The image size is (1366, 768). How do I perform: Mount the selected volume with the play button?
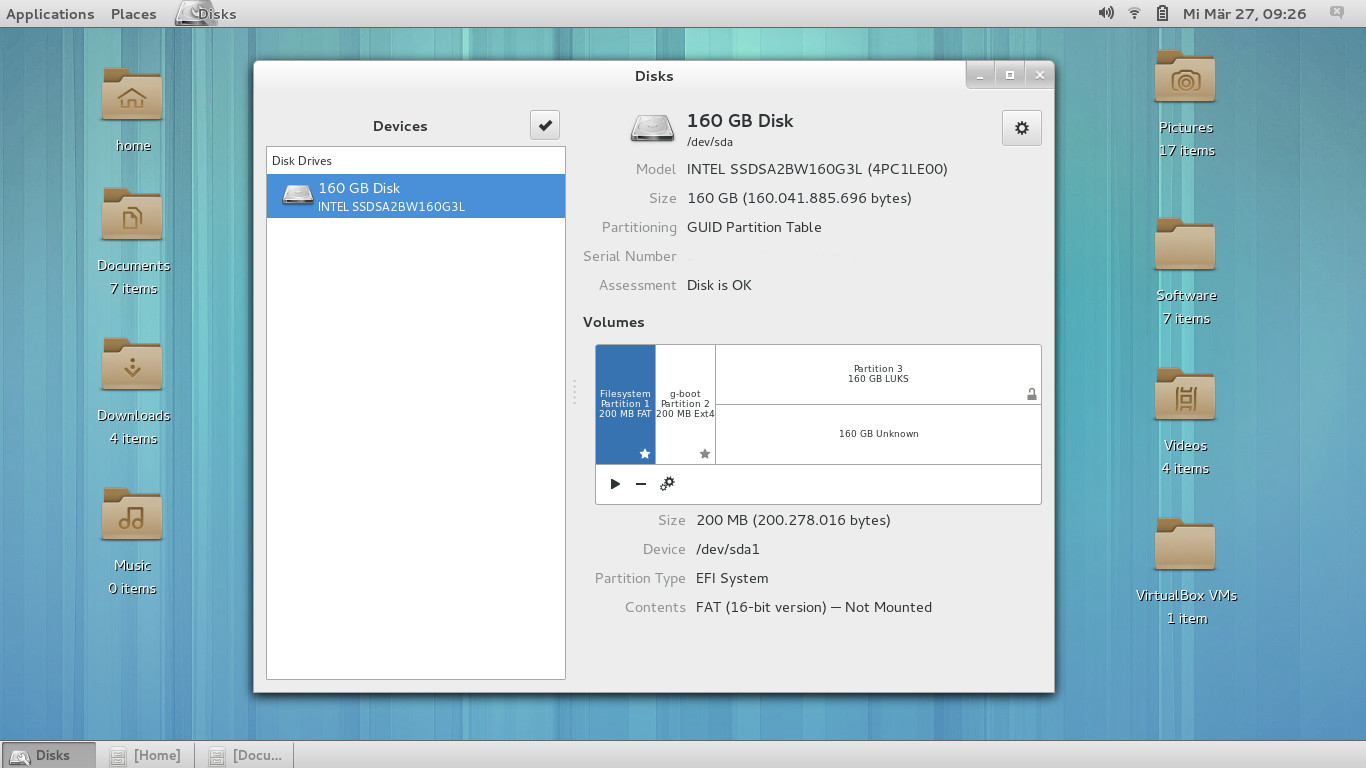(x=615, y=484)
